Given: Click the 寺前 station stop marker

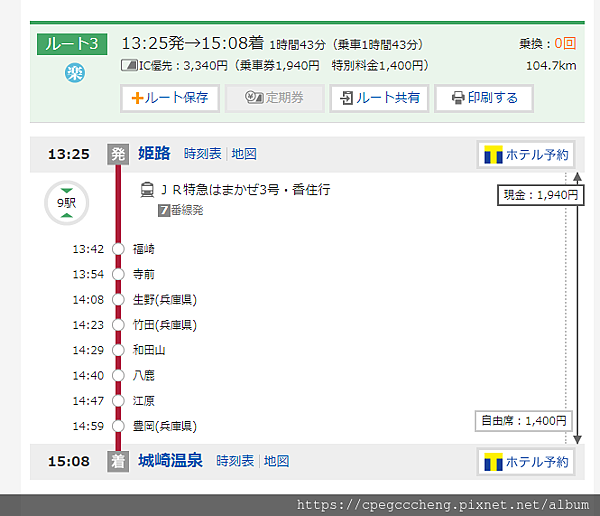Looking at the screenshot, I should point(118,274).
